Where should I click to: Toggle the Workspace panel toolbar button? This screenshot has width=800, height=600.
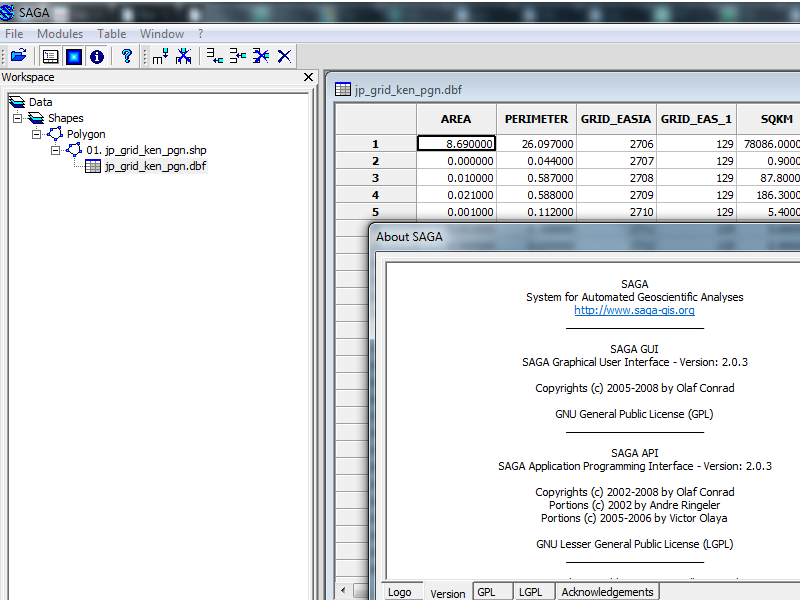click(50, 56)
